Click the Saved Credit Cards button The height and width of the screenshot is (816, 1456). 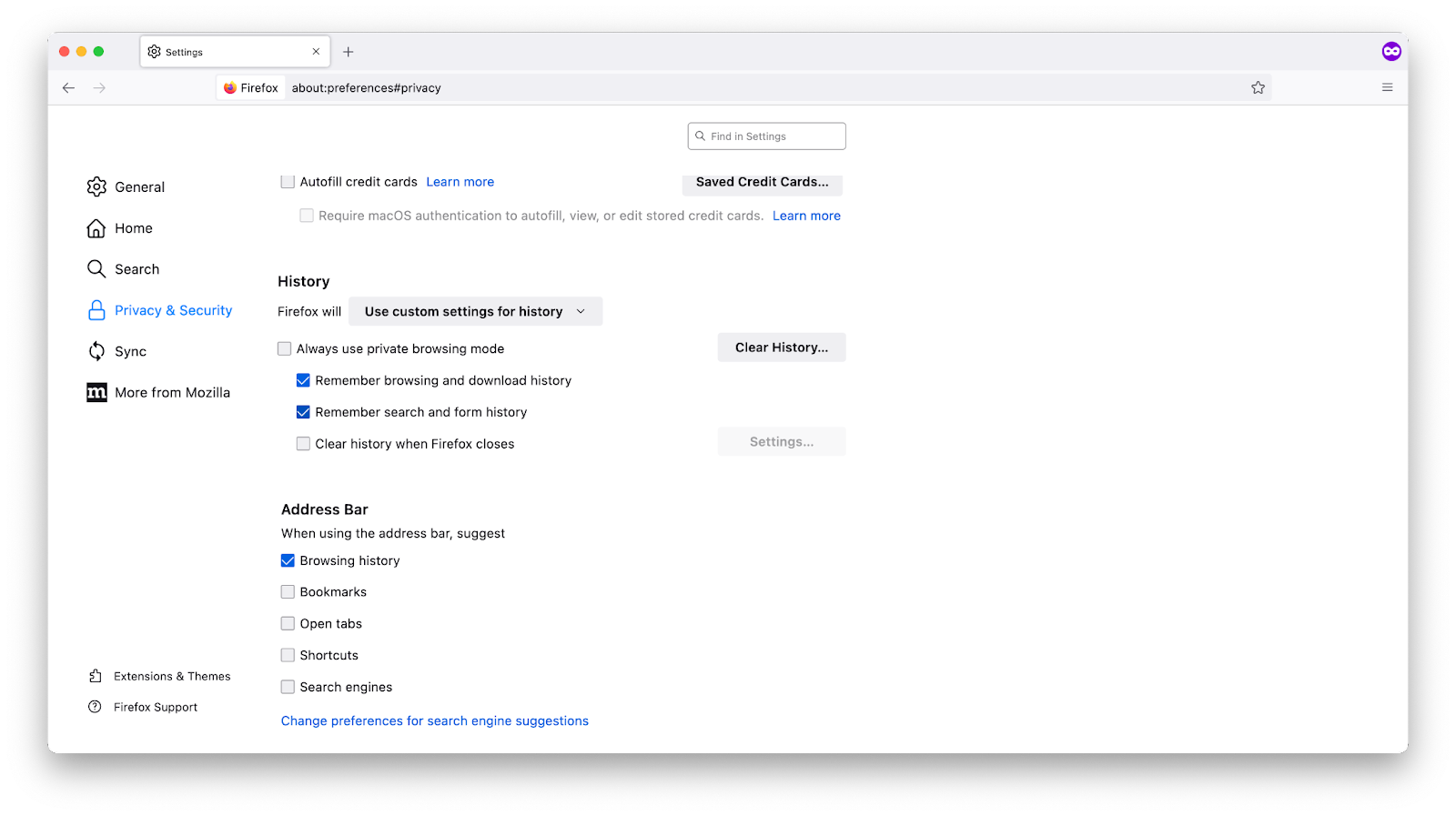coord(763,184)
